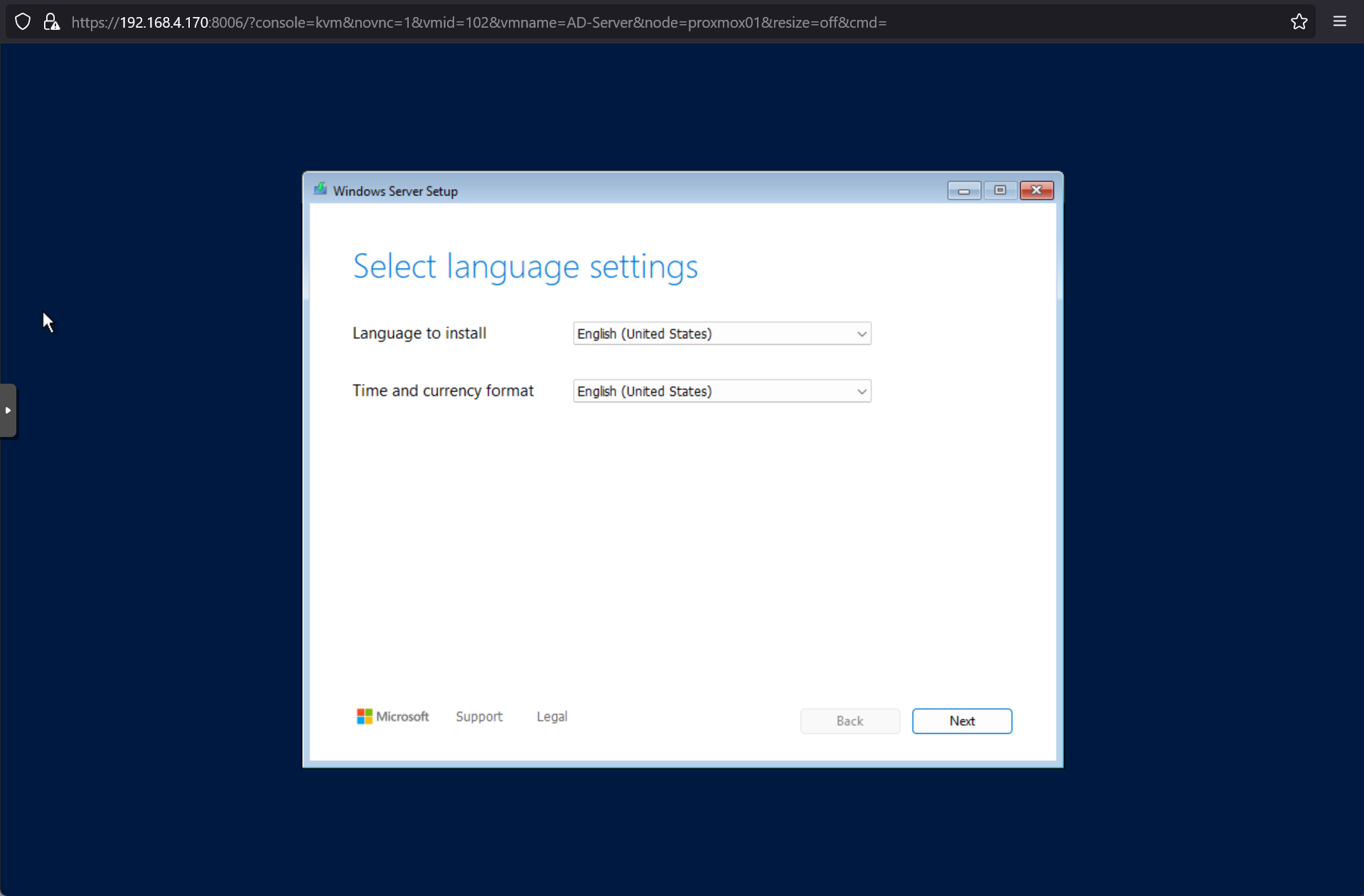Expand the noVNC side control panel handle

tap(8, 411)
